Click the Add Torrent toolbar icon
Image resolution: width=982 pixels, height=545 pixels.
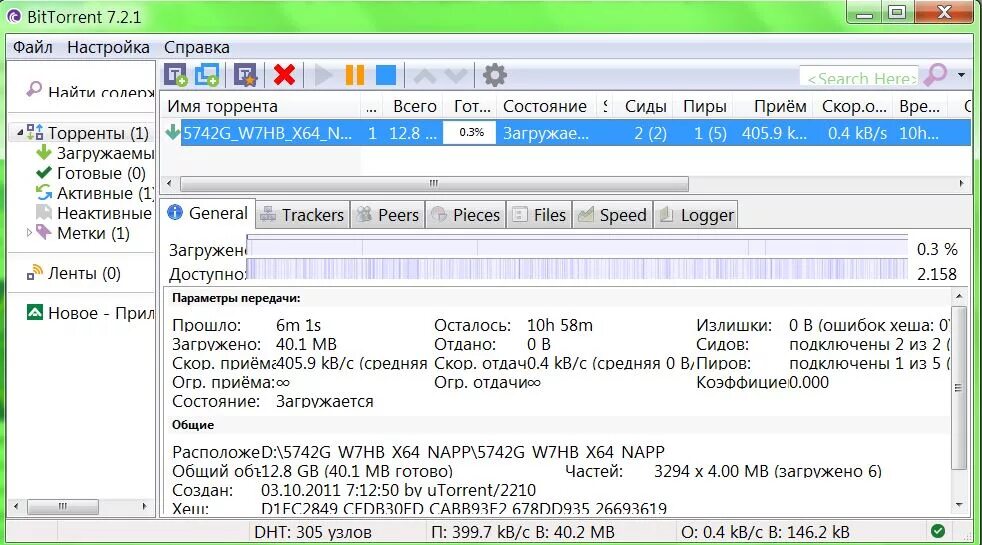tap(175, 75)
